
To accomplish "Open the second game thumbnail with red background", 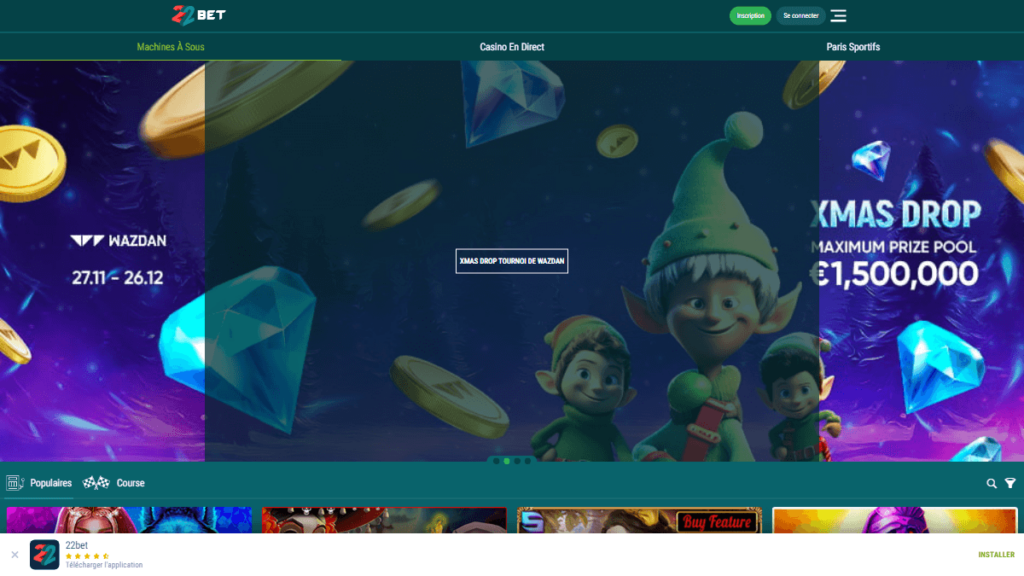I will pyautogui.click(x=384, y=520).
